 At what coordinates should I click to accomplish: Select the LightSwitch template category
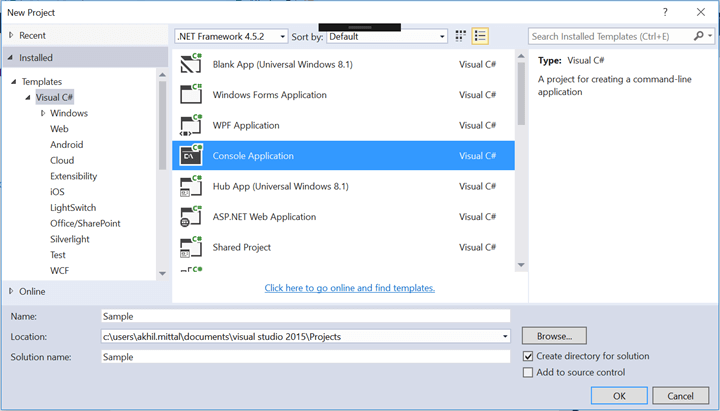(73, 208)
